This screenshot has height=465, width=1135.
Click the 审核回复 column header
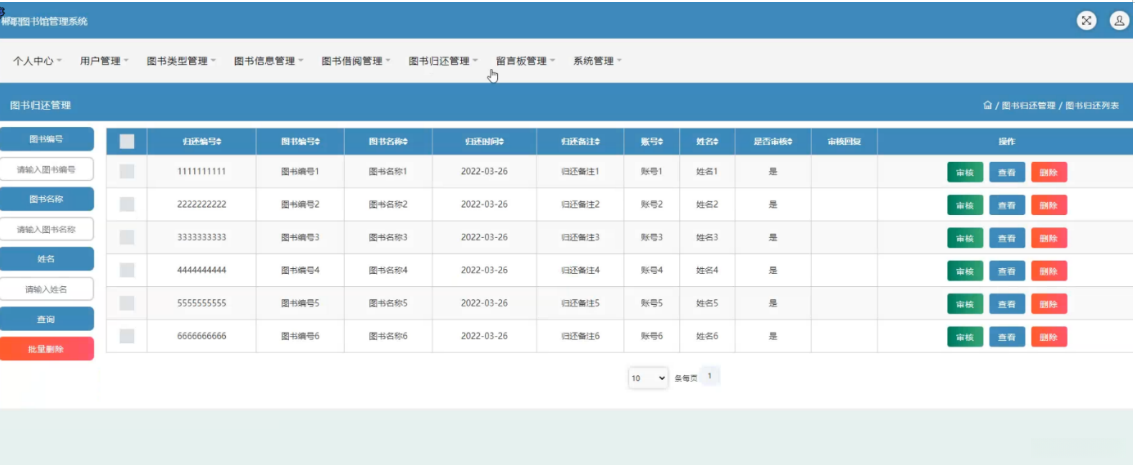(x=844, y=141)
